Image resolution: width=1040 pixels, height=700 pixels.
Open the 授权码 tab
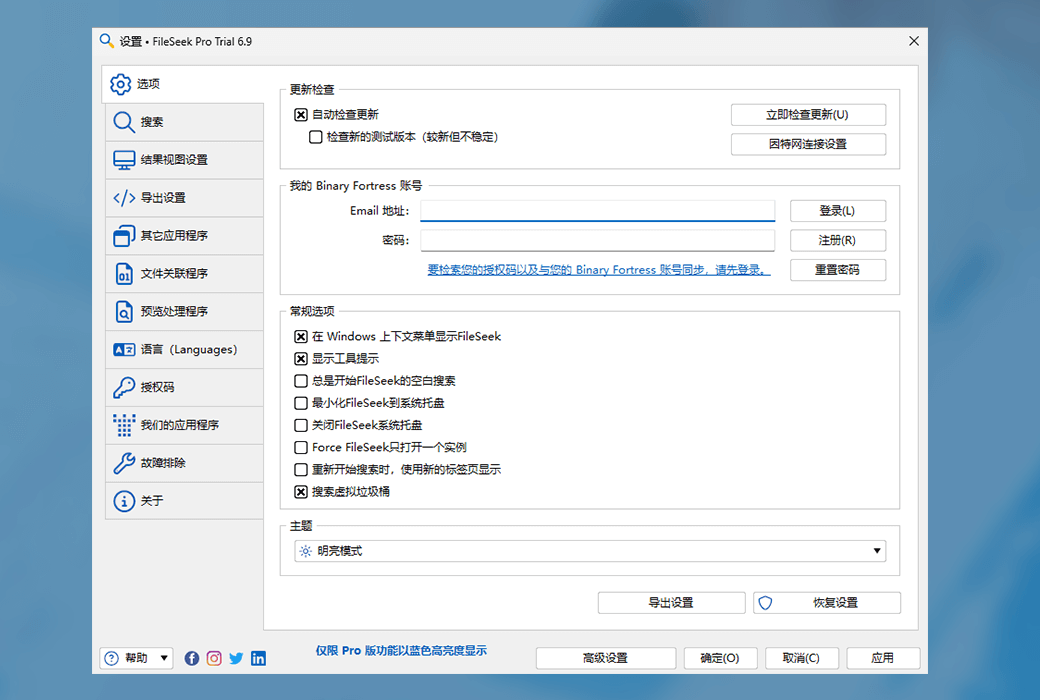click(184, 387)
